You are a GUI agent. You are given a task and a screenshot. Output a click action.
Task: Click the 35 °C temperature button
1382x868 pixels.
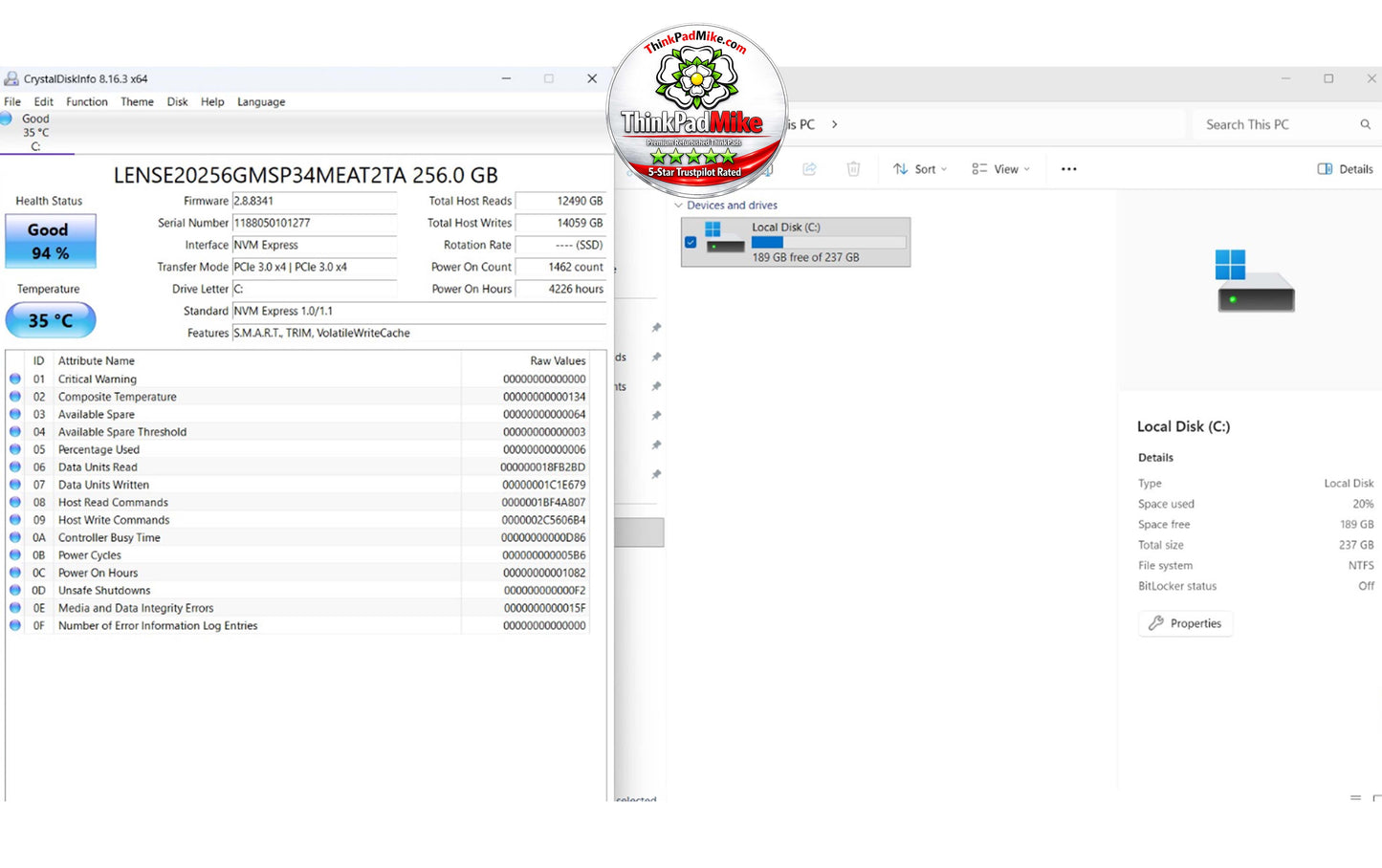[51, 320]
